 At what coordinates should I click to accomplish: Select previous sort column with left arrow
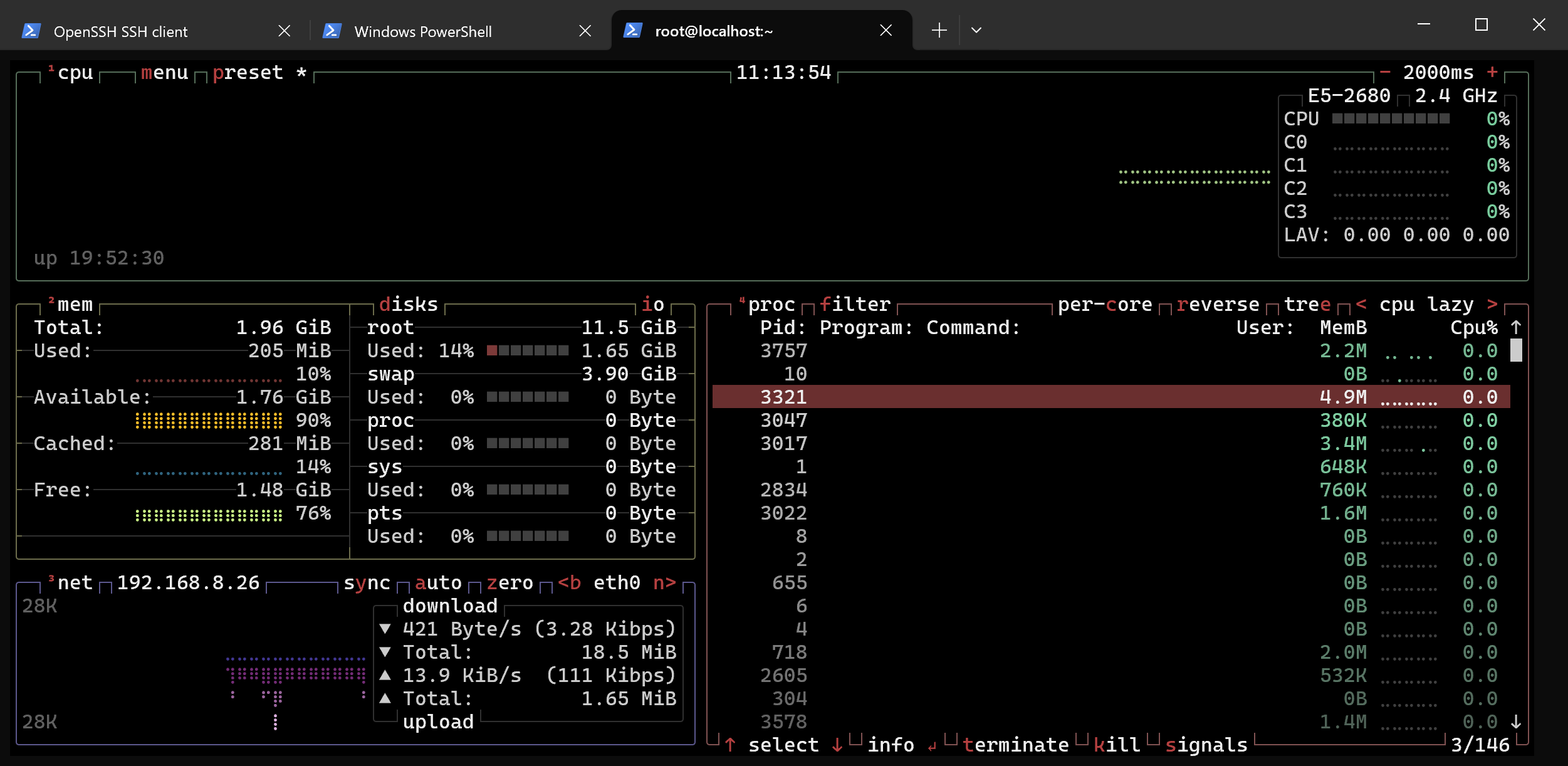(x=1361, y=305)
